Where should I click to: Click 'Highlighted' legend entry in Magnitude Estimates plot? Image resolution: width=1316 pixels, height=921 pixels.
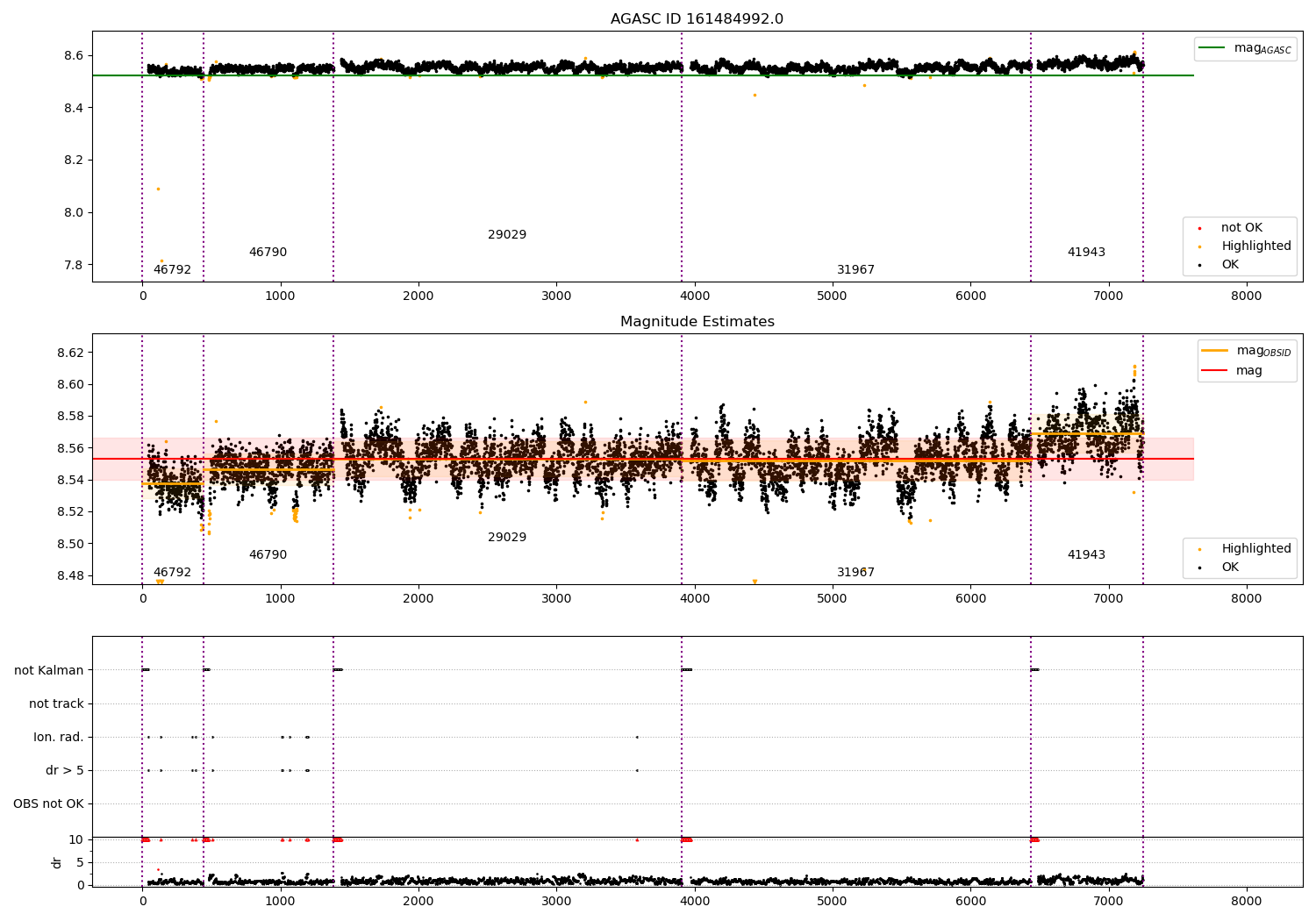pyautogui.click(x=1248, y=549)
